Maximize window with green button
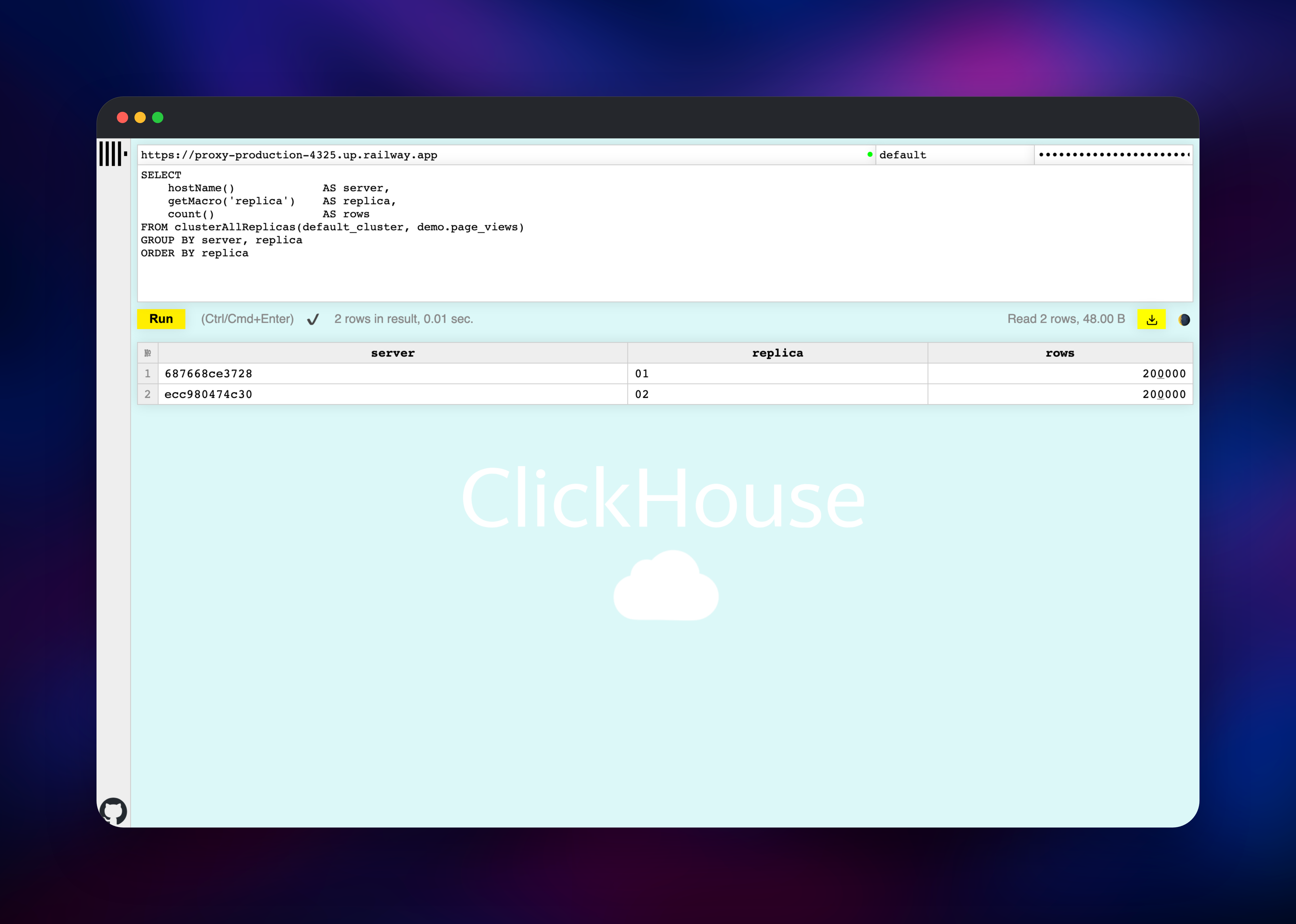 (158, 117)
